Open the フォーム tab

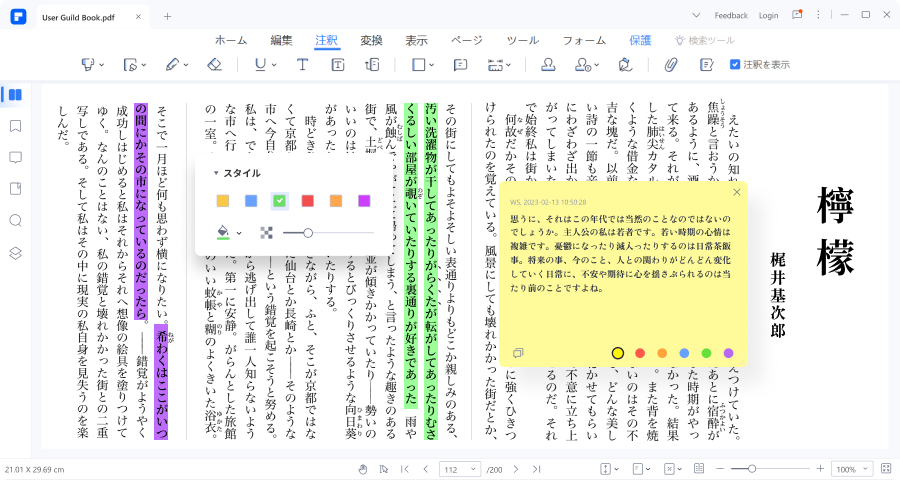pyautogui.click(x=584, y=40)
